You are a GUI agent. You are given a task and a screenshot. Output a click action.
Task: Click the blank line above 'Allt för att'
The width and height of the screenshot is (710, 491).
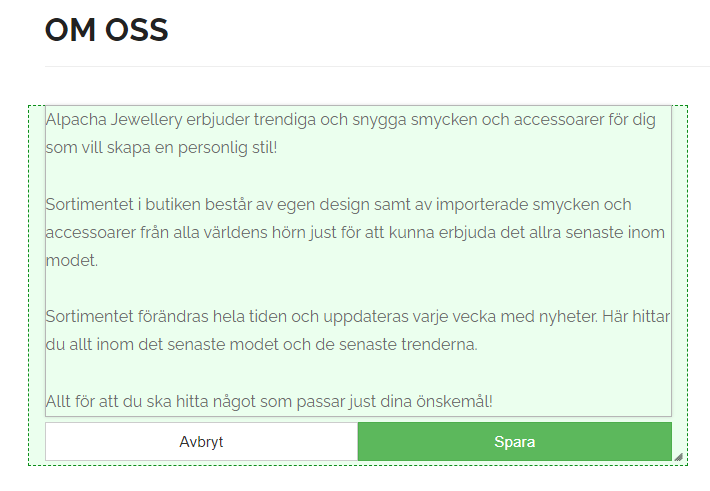pos(358,373)
